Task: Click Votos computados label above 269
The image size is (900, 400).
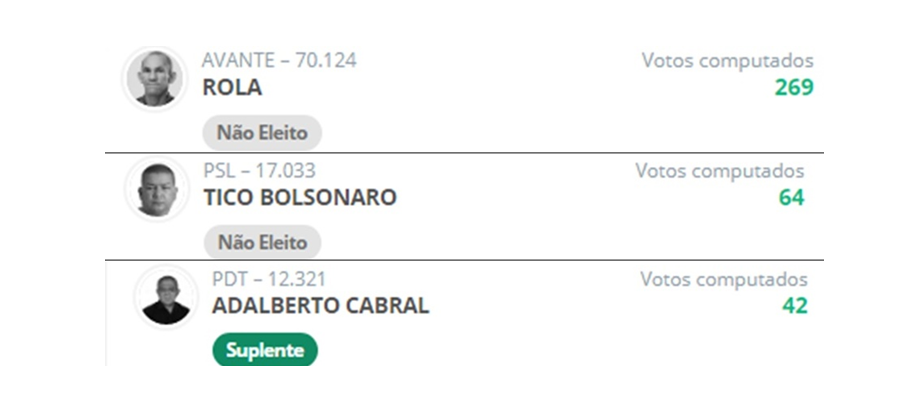Action: (x=727, y=61)
